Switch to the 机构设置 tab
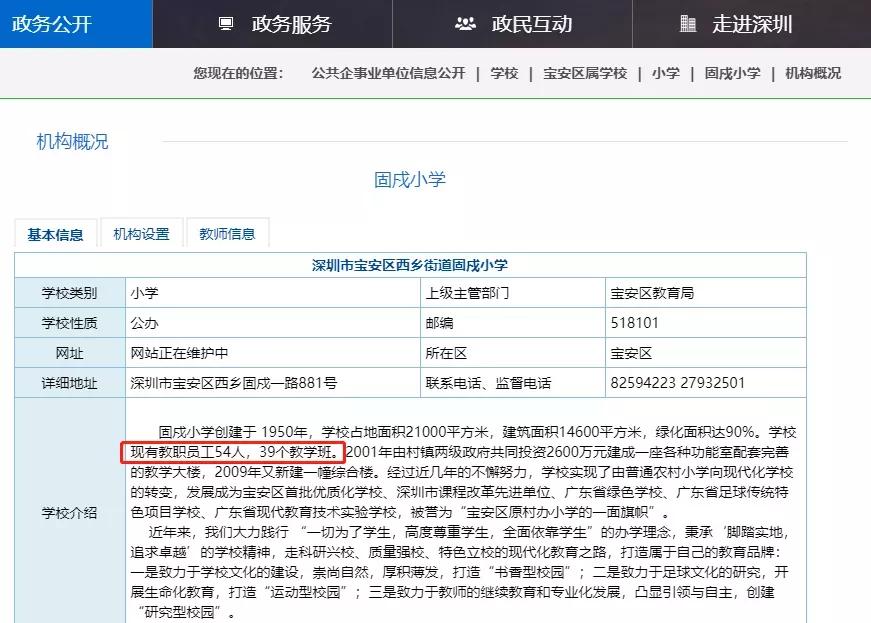The image size is (871, 623). point(142,231)
